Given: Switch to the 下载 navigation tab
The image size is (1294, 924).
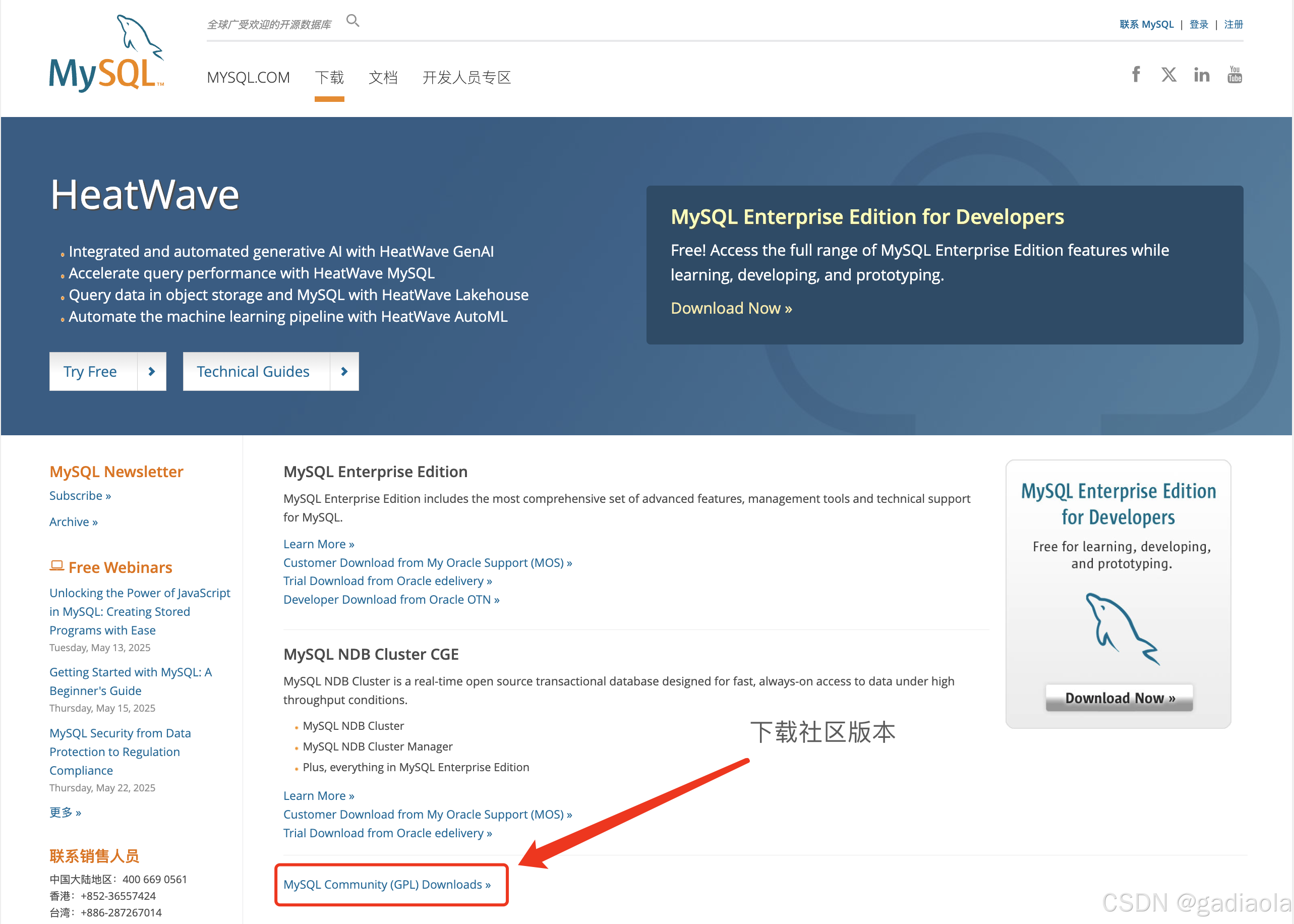Looking at the screenshot, I should click(329, 77).
